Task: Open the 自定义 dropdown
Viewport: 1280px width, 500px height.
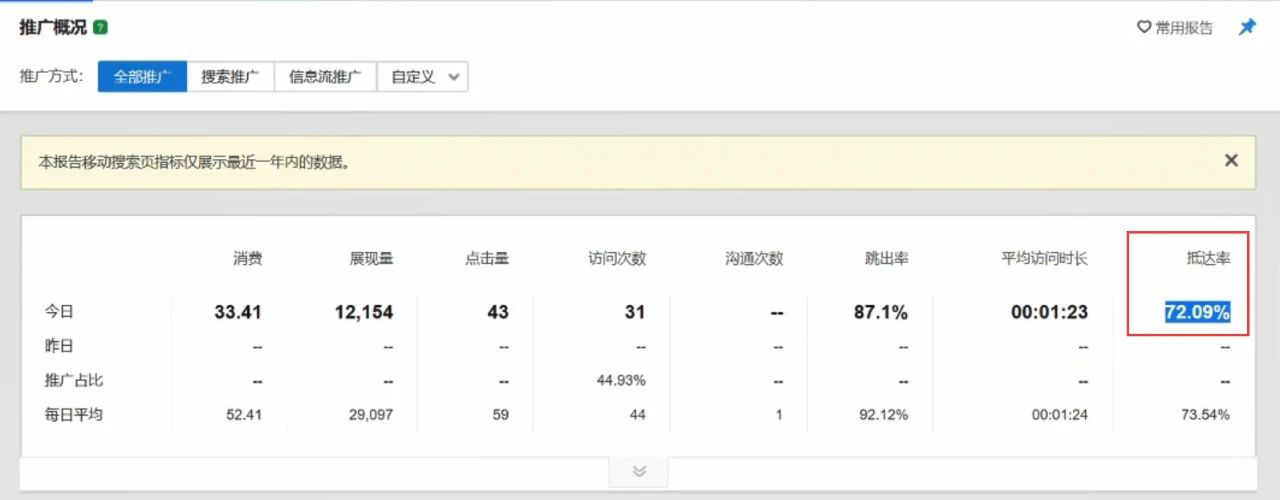Action: point(422,76)
